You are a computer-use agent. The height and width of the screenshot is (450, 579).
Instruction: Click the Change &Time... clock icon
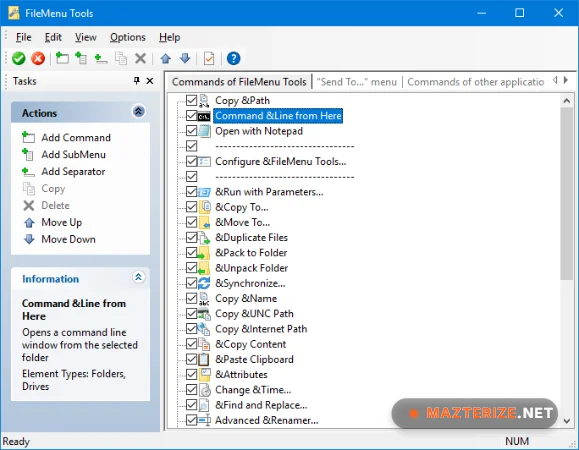204,390
